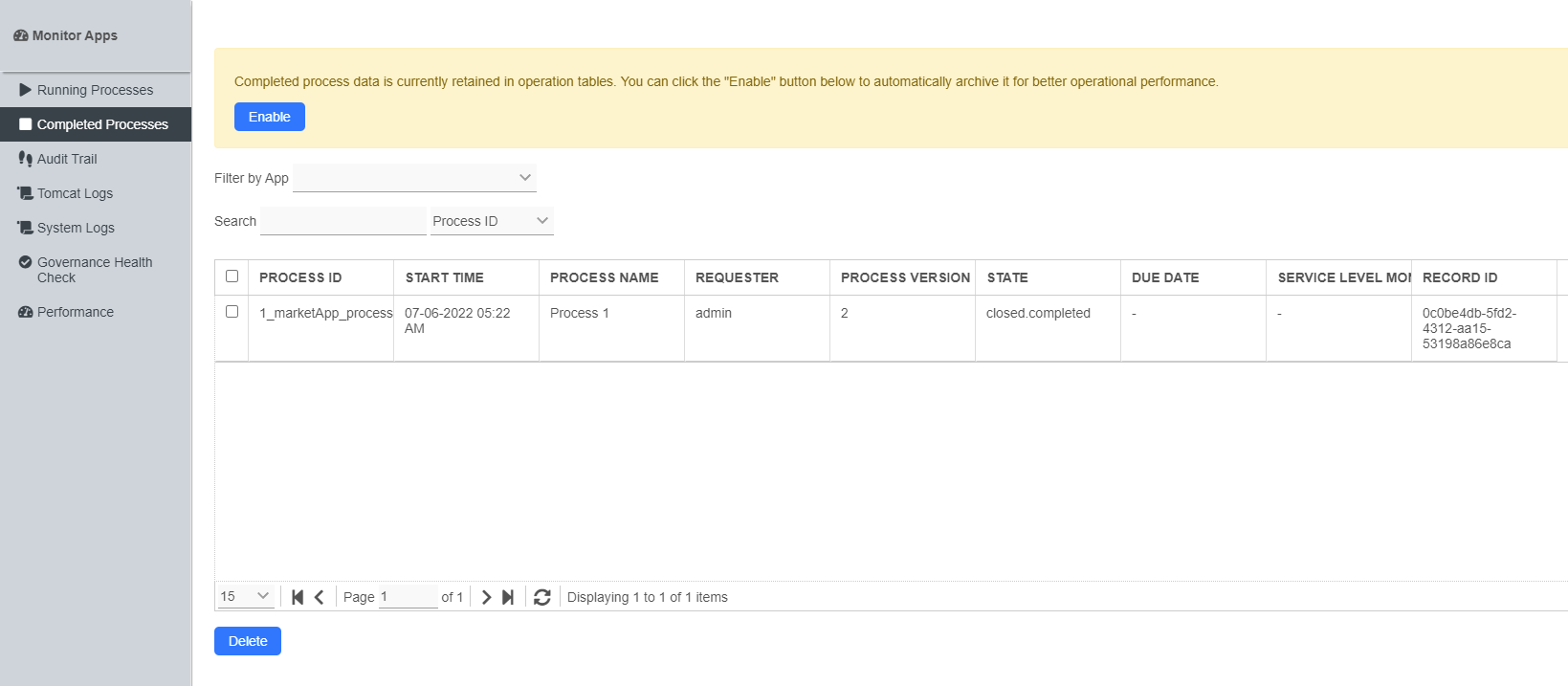1568x686 pixels.
Task: Go to the next page arrow
Action: (x=486, y=597)
